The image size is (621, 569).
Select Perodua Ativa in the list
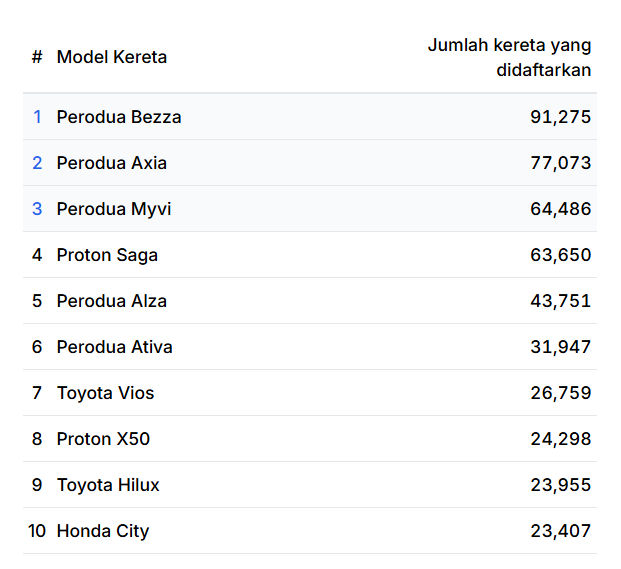click(114, 347)
